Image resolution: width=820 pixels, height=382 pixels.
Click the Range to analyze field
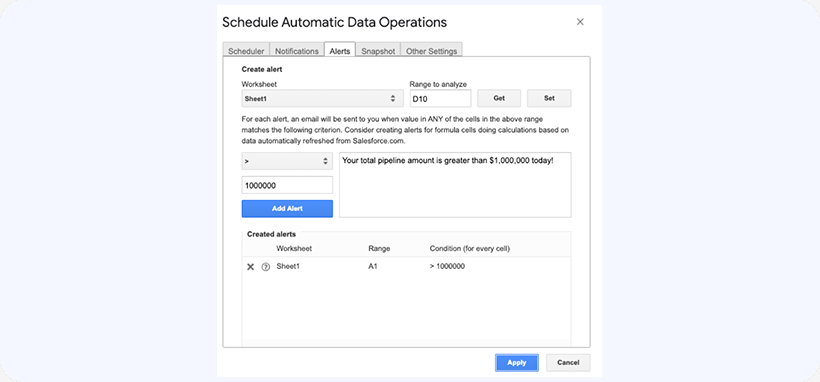440,98
